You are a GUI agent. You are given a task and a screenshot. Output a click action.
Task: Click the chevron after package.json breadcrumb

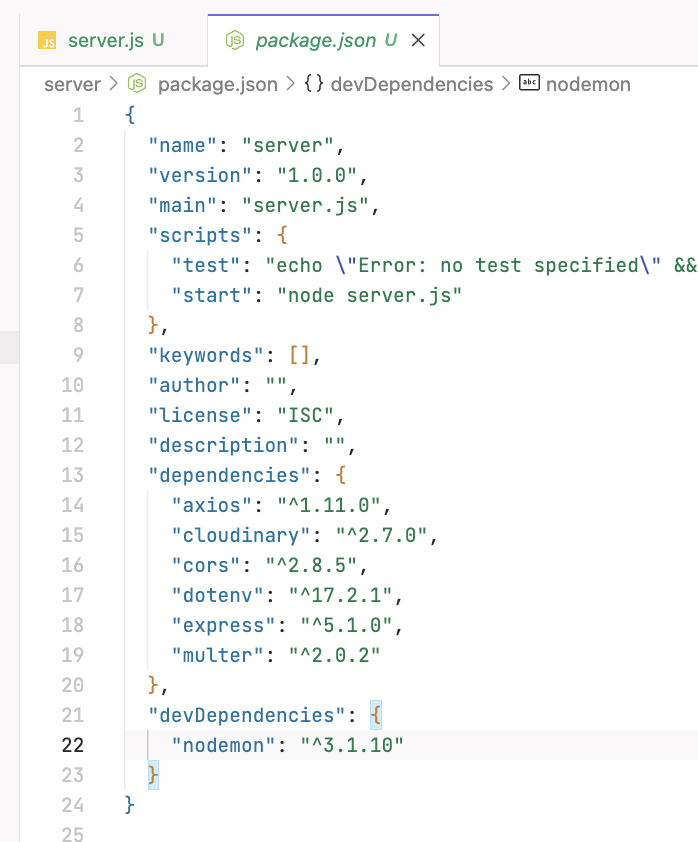pyautogui.click(x=290, y=84)
